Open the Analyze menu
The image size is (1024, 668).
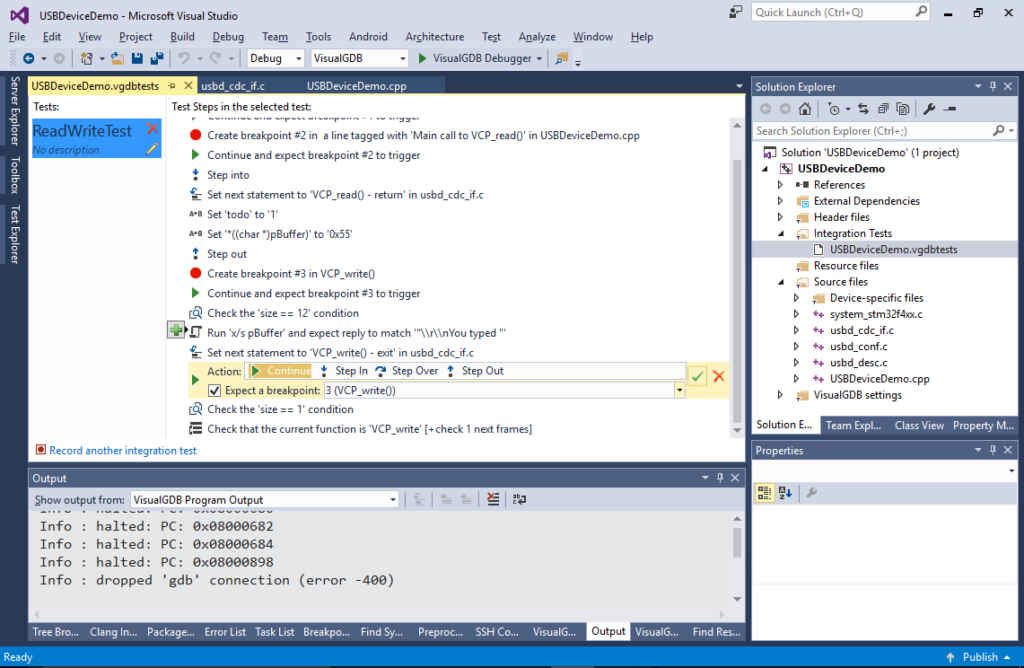(x=537, y=37)
